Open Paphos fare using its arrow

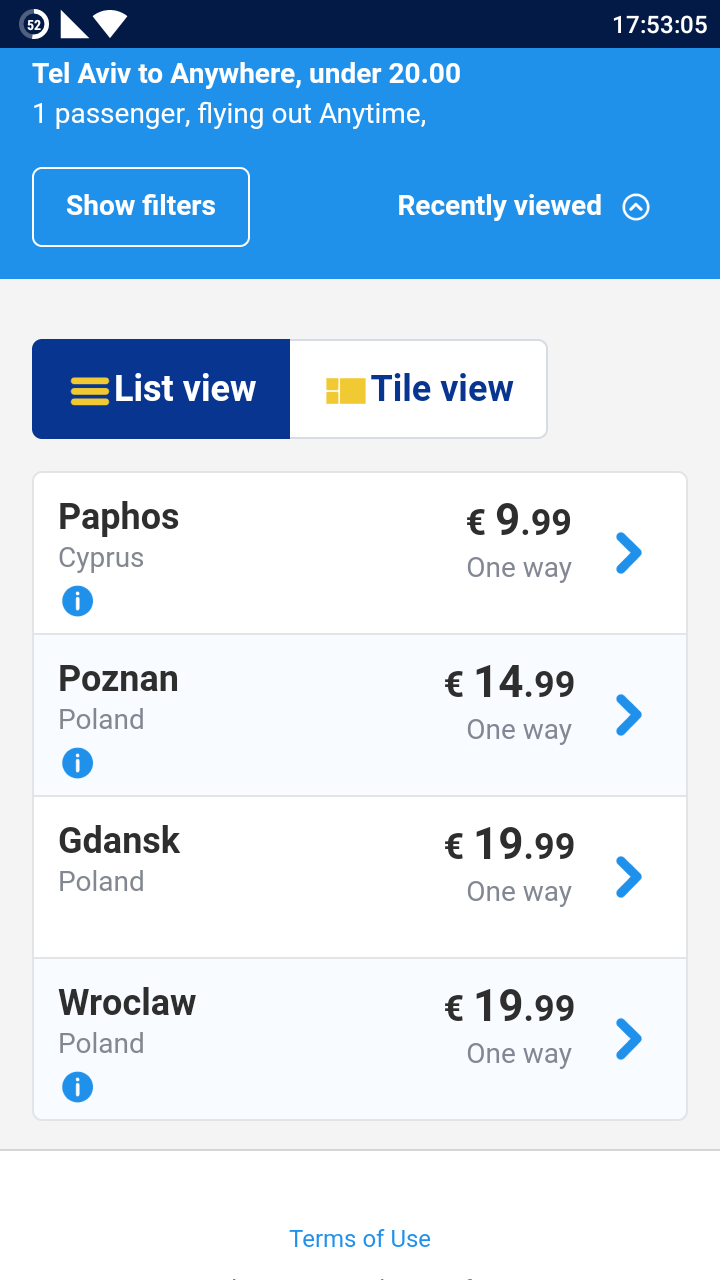[628, 553]
